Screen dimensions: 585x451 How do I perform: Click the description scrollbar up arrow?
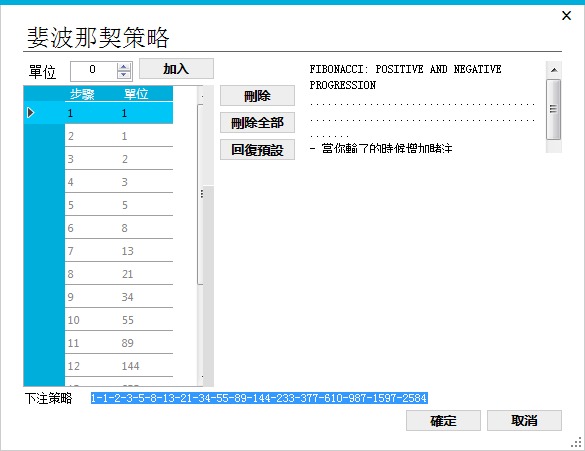pyautogui.click(x=554, y=70)
